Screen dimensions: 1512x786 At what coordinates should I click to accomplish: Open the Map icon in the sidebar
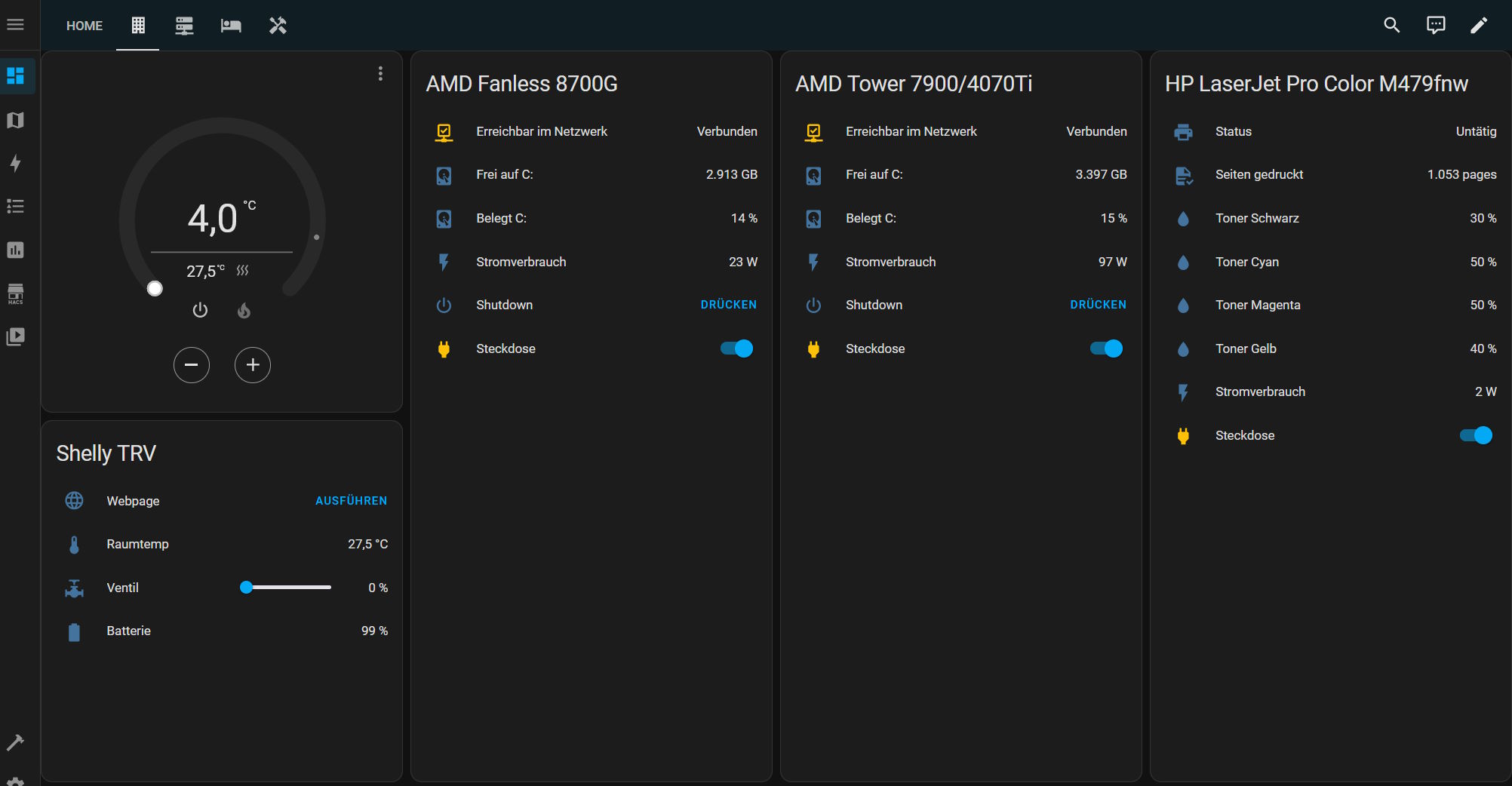[x=16, y=121]
